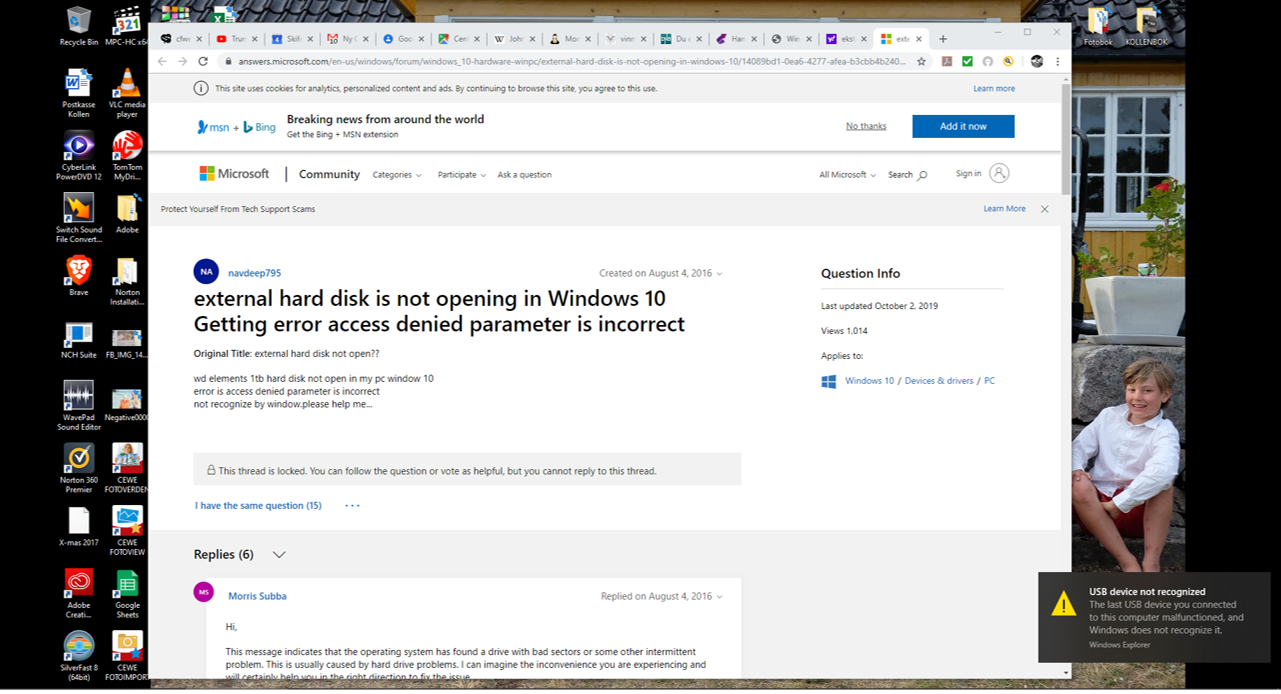Click the Norton green checkmark extension icon

tap(967, 61)
